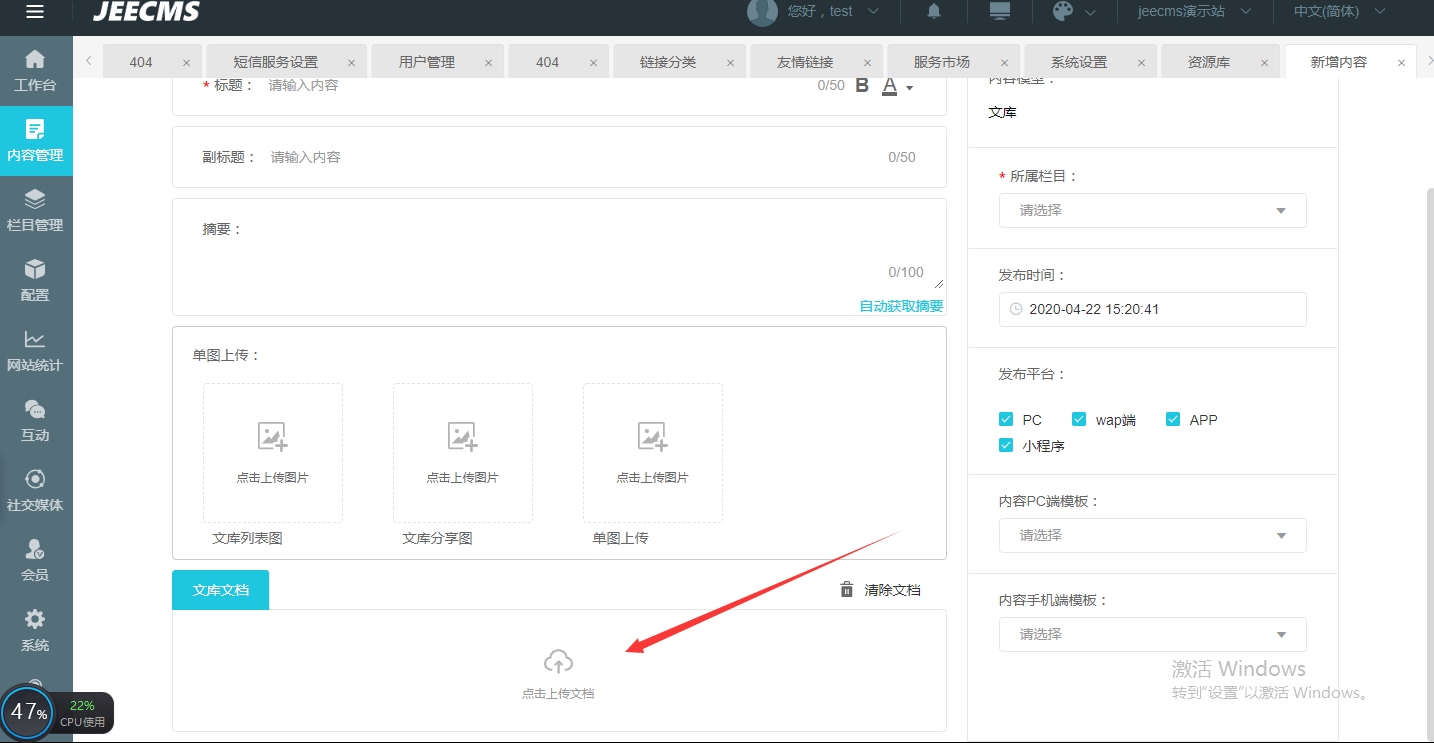
Task: Open the 网站统计 chart icon
Action: pyautogui.click(x=35, y=339)
